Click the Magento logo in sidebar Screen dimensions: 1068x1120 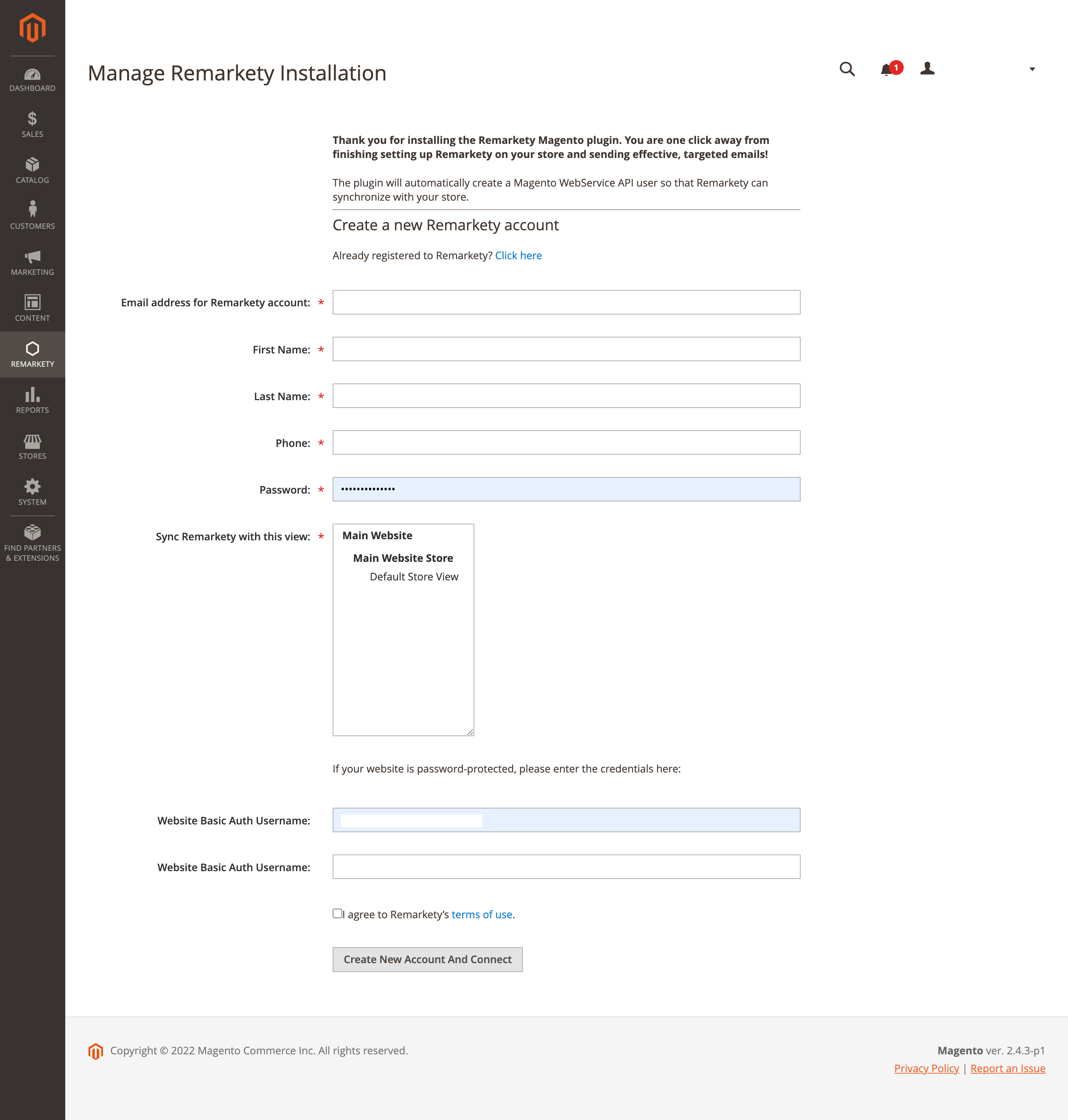[x=33, y=27]
